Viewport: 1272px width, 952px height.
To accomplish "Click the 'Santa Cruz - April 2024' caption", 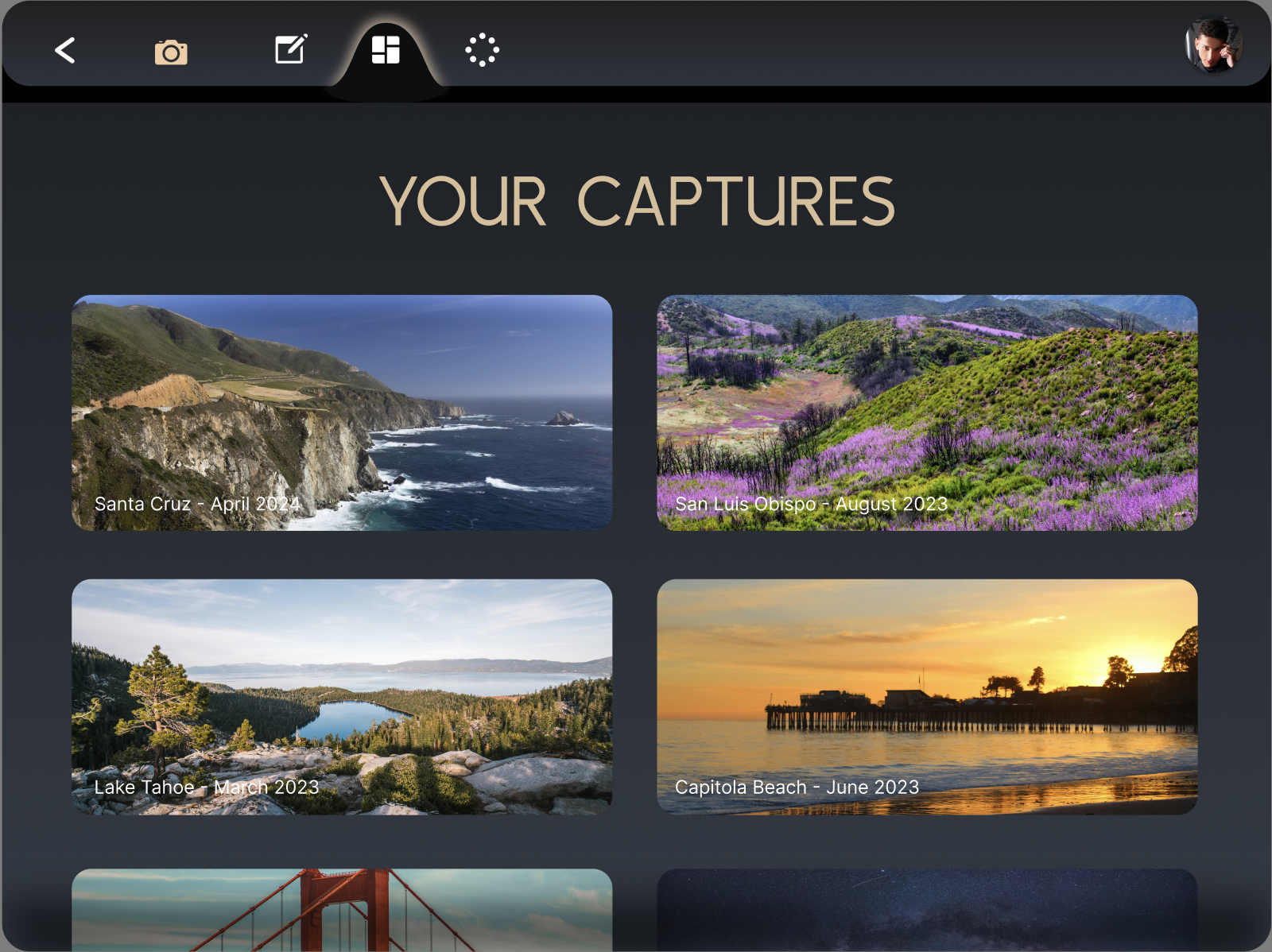I will coord(197,504).
